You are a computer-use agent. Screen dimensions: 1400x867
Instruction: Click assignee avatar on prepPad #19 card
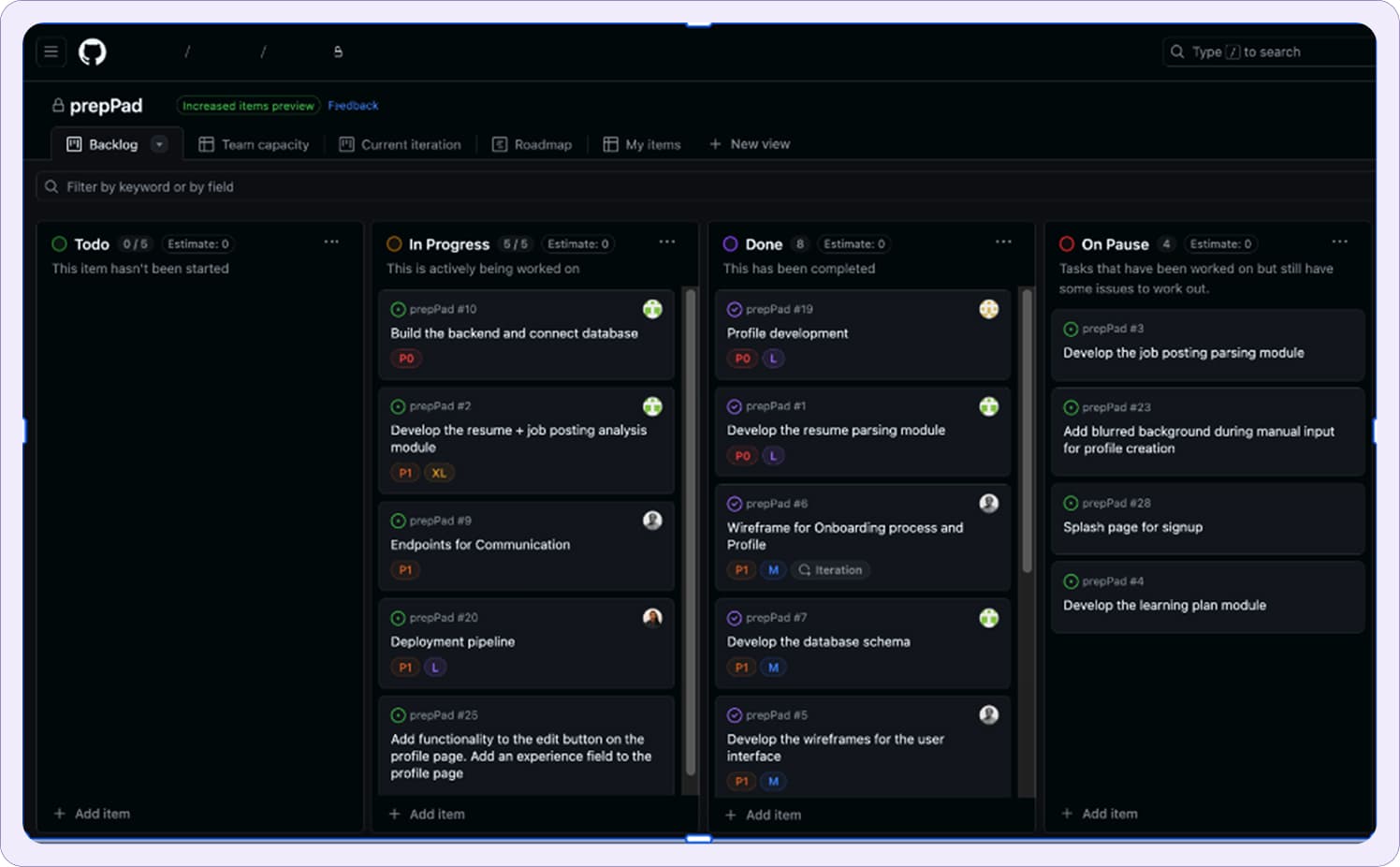tap(988, 309)
